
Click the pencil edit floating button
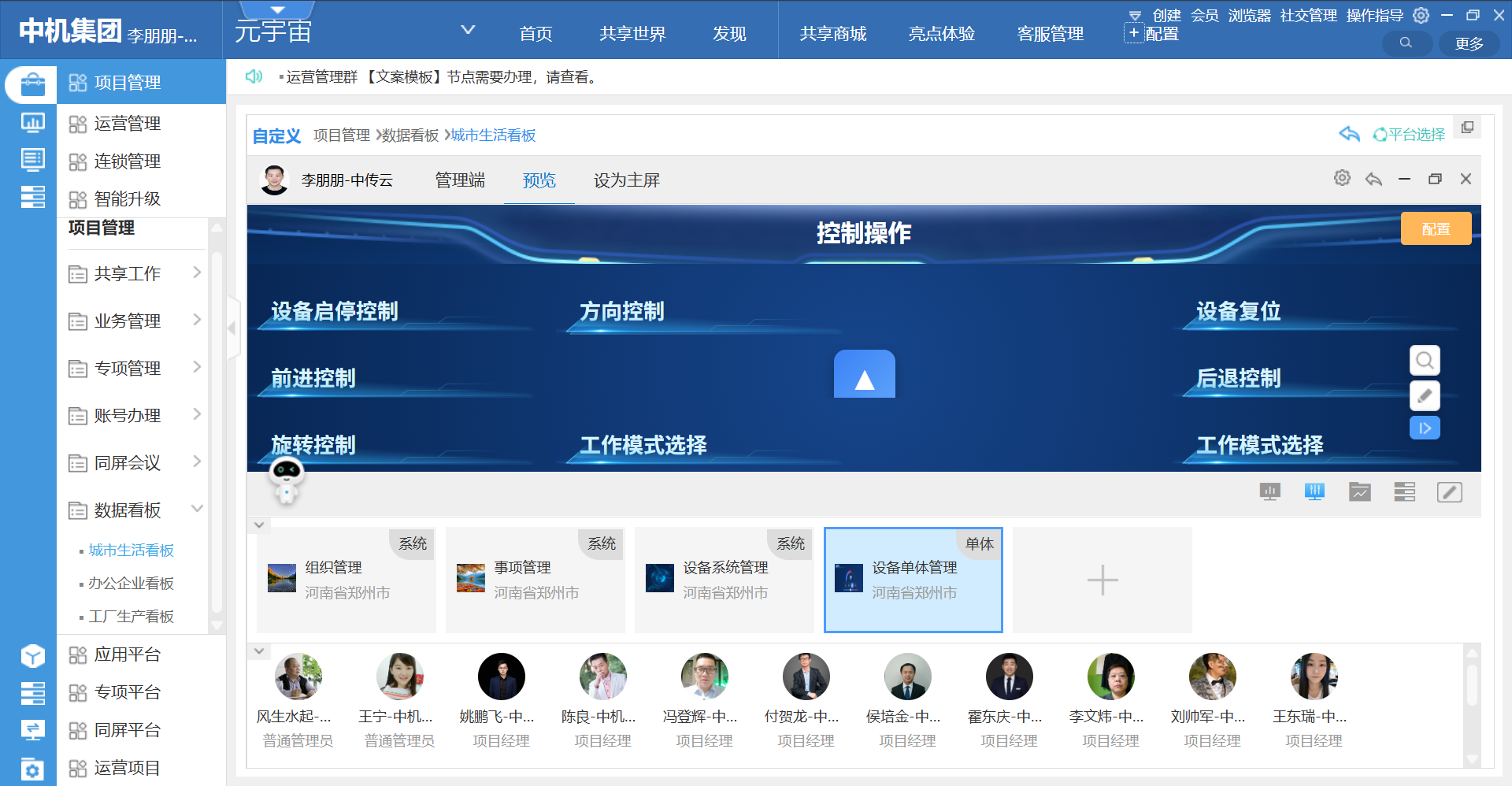1425,395
